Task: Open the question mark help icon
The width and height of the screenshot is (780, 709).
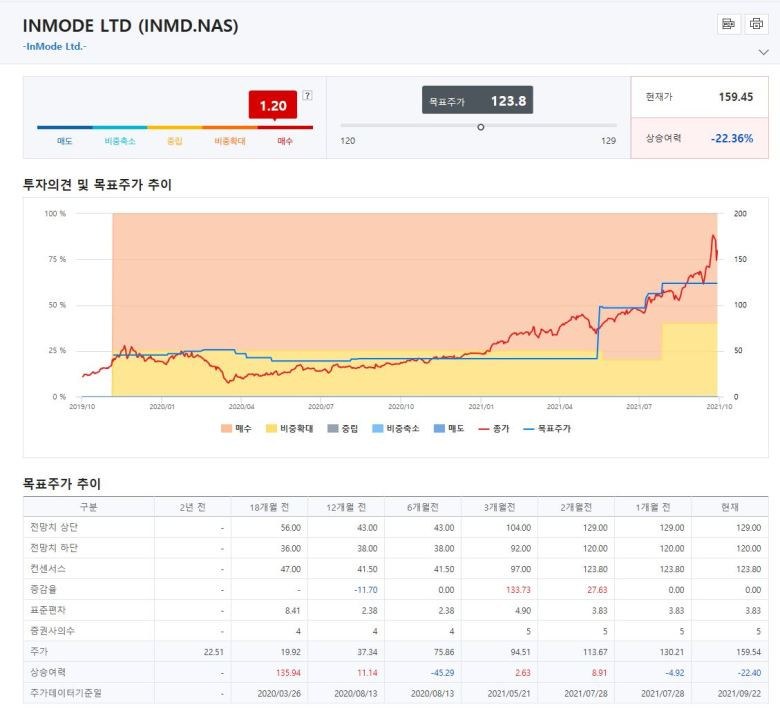Action: [x=307, y=96]
